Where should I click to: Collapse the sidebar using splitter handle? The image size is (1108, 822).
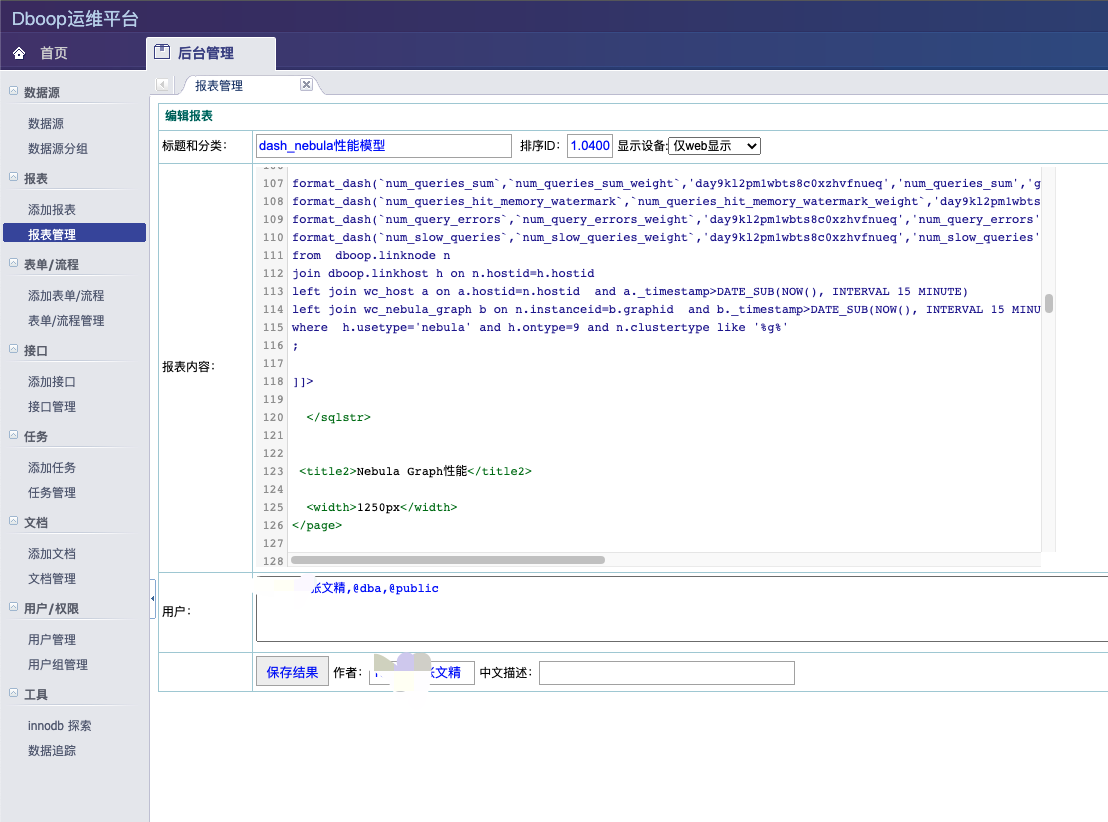click(x=153, y=597)
